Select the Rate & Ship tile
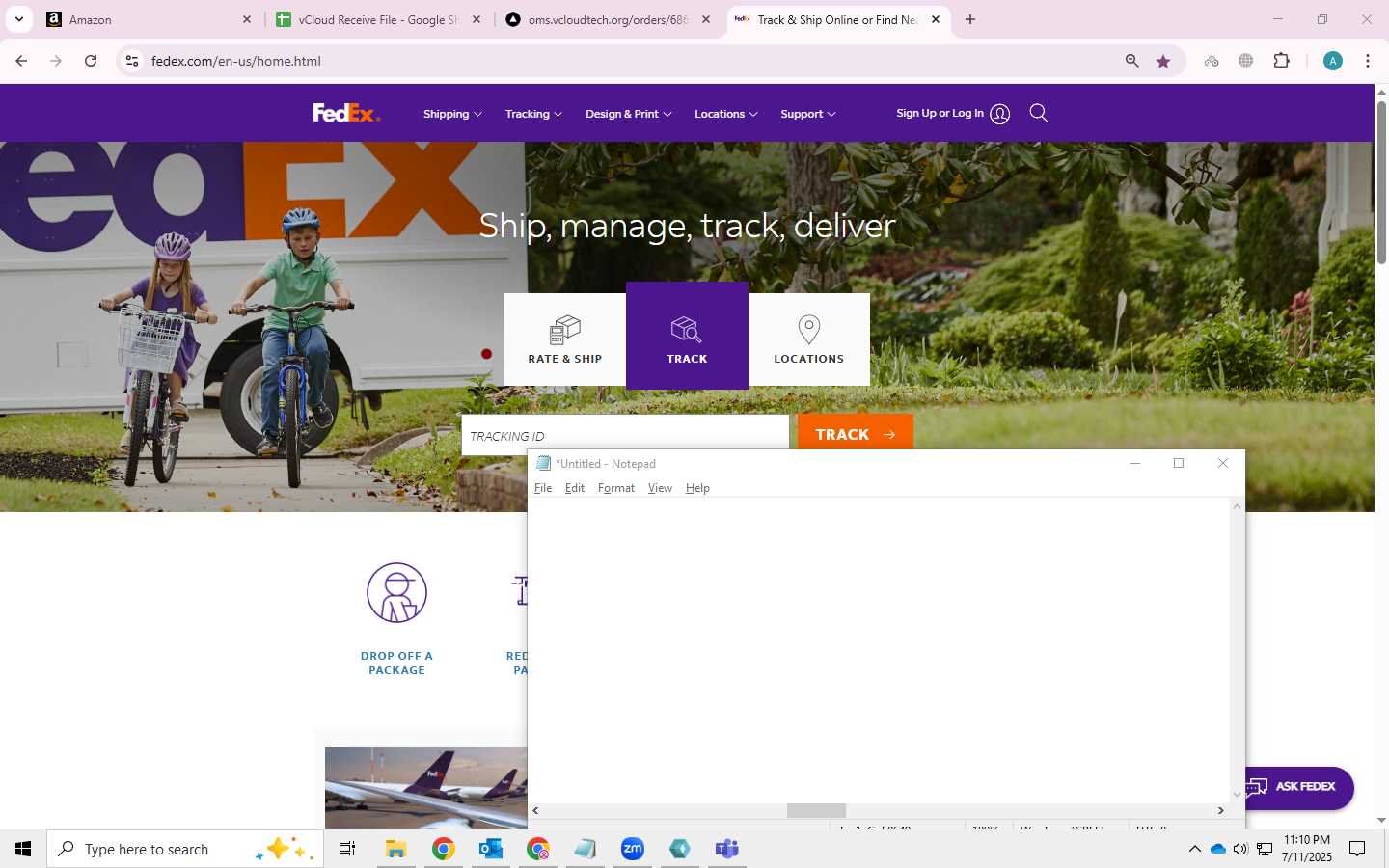Viewport: 1389px width, 868px height. coord(565,339)
